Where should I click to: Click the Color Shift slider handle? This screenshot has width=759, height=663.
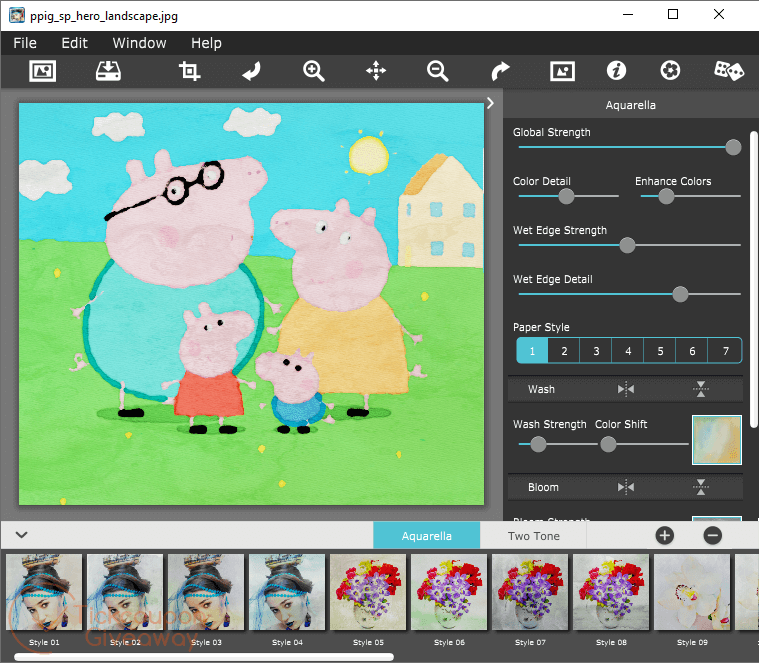[x=608, y=444]
